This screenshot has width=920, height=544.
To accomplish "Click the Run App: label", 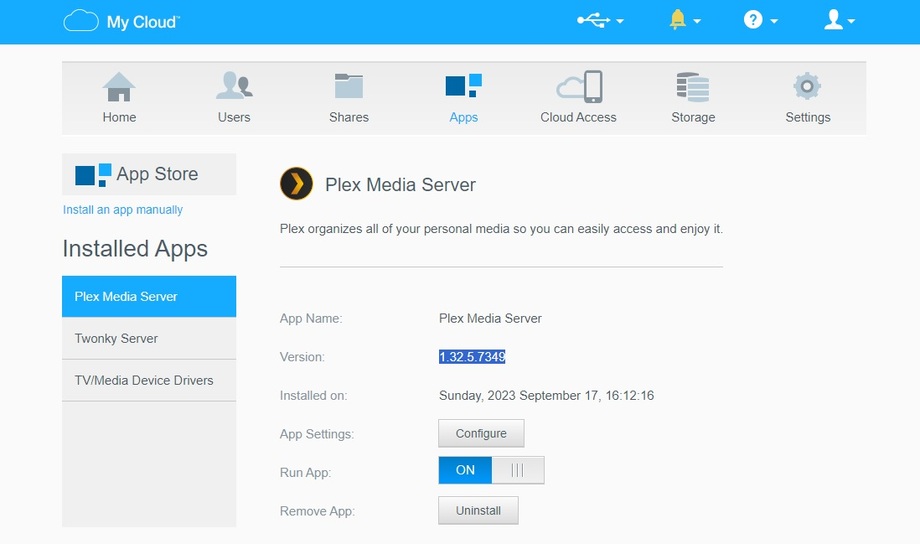I will 305,472.
